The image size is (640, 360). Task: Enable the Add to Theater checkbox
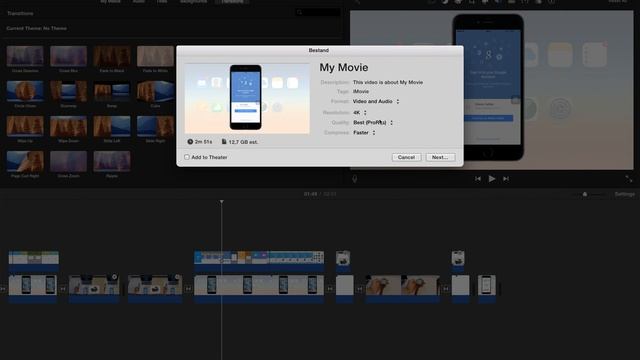click(x=187, y=157)
